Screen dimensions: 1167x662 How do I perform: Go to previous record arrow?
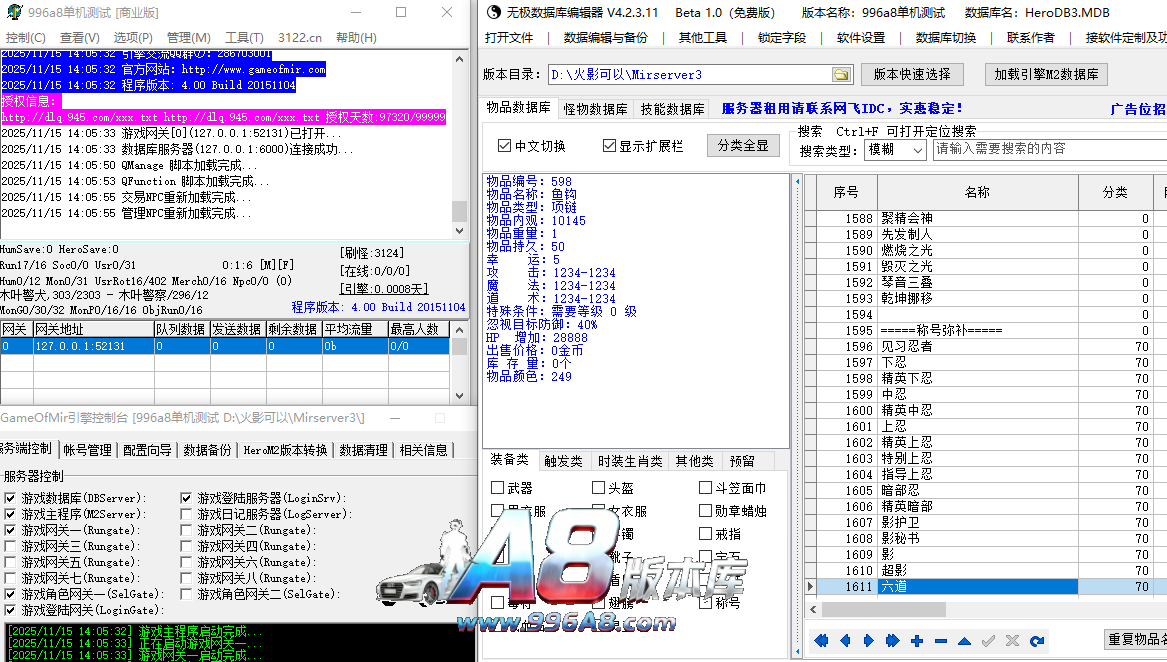(845, 640)
